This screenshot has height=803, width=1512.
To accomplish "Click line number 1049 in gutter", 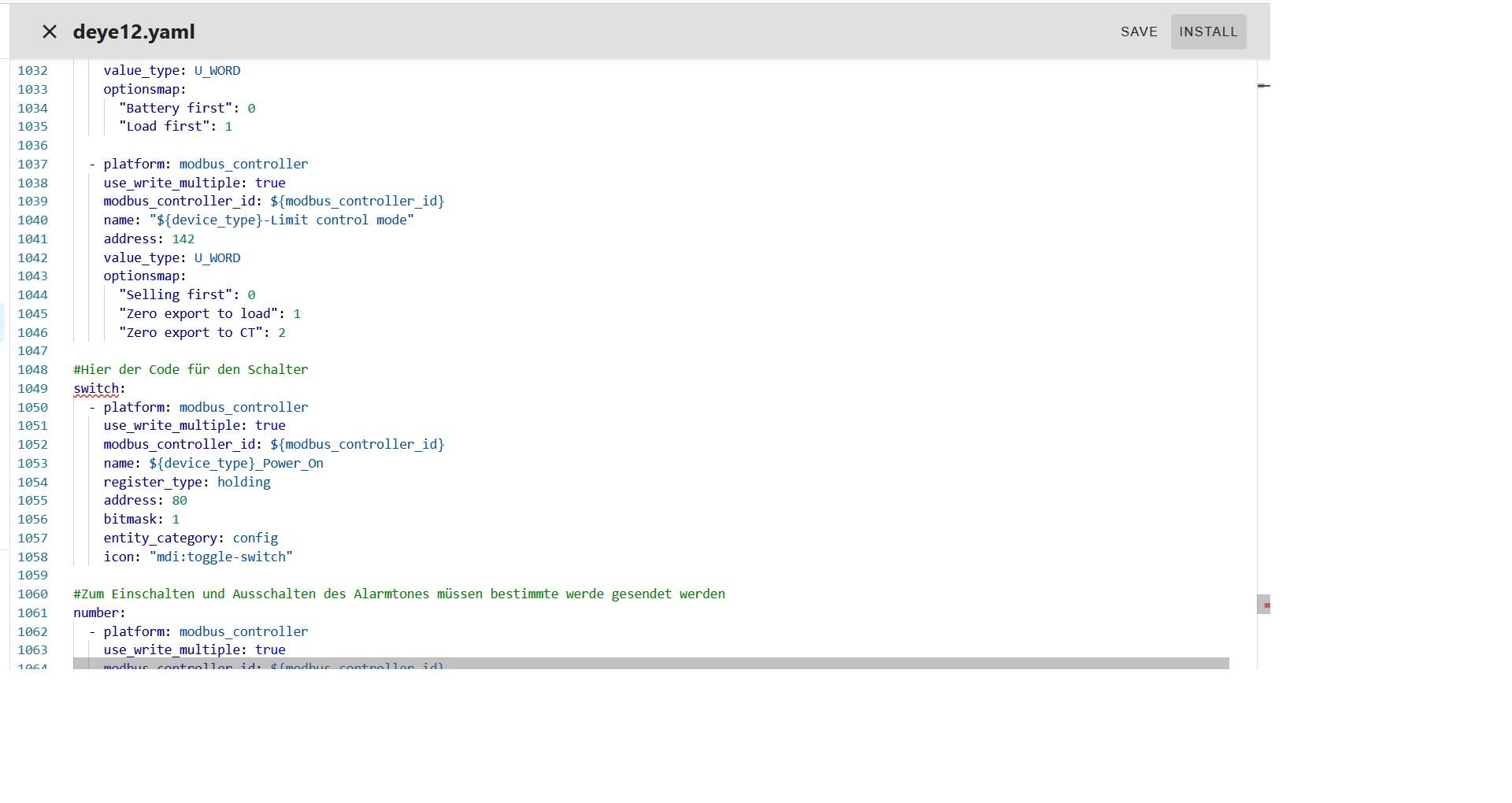I will tap(32, 388).
